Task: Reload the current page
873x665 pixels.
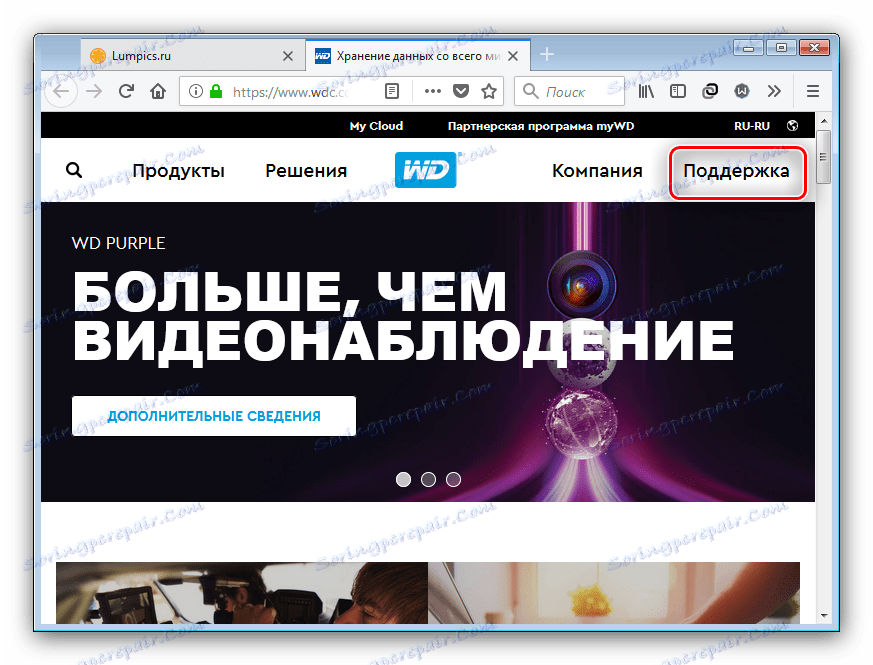Action: 126,91
